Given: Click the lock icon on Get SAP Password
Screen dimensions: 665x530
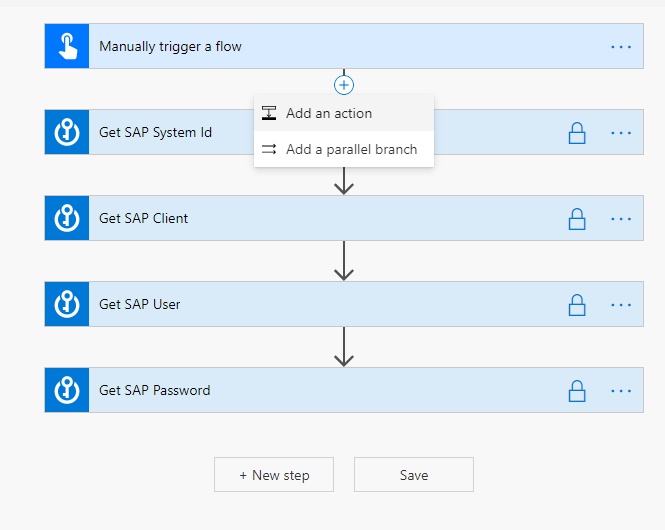Looking at the screenshot, I should [577, 391].
